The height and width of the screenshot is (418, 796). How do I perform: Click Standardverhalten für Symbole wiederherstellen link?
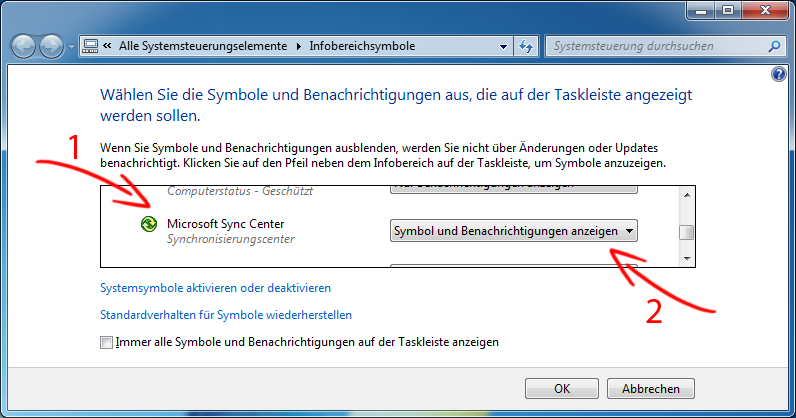(x=226, y=315)
